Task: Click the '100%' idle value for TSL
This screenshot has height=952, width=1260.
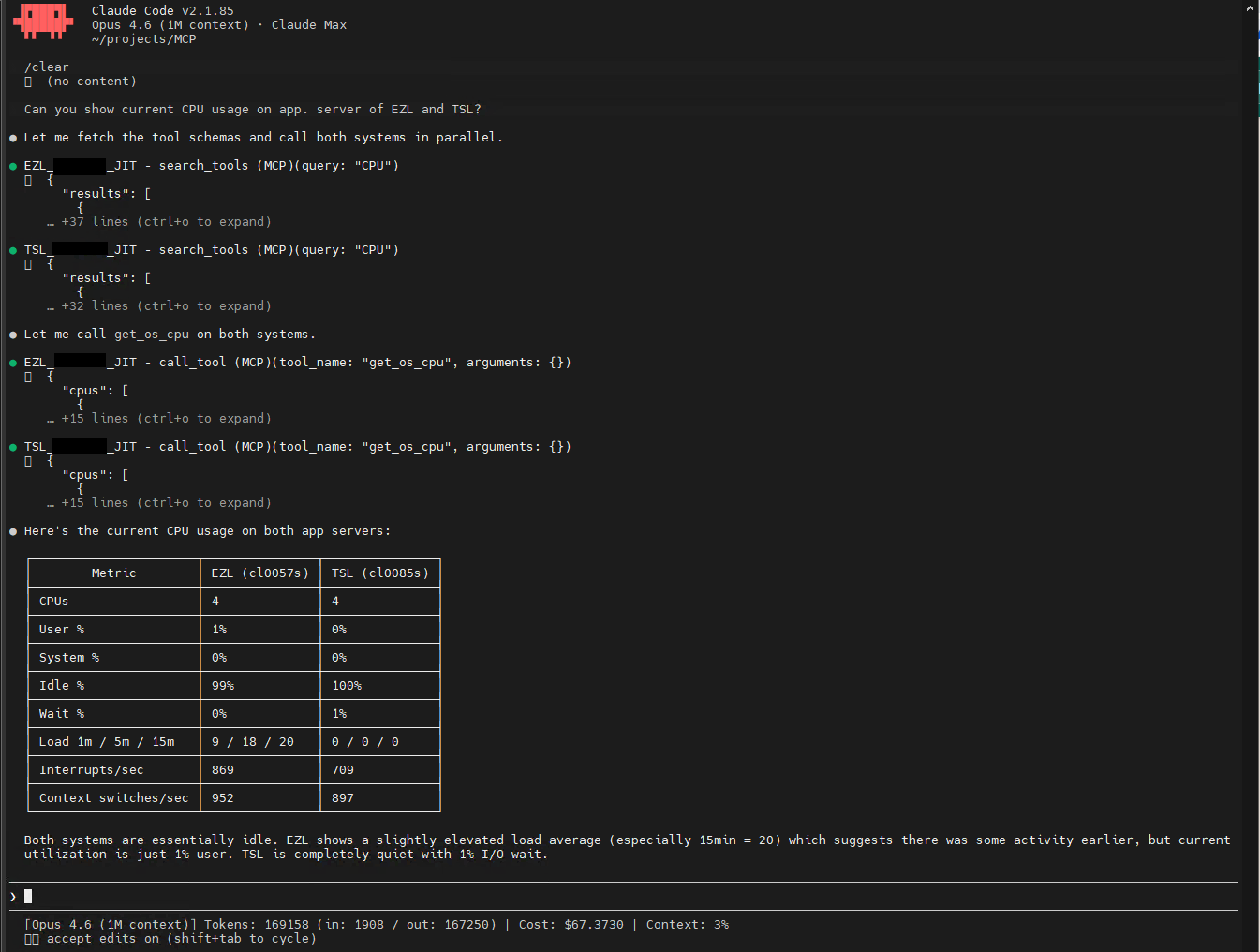Action: 347,686
